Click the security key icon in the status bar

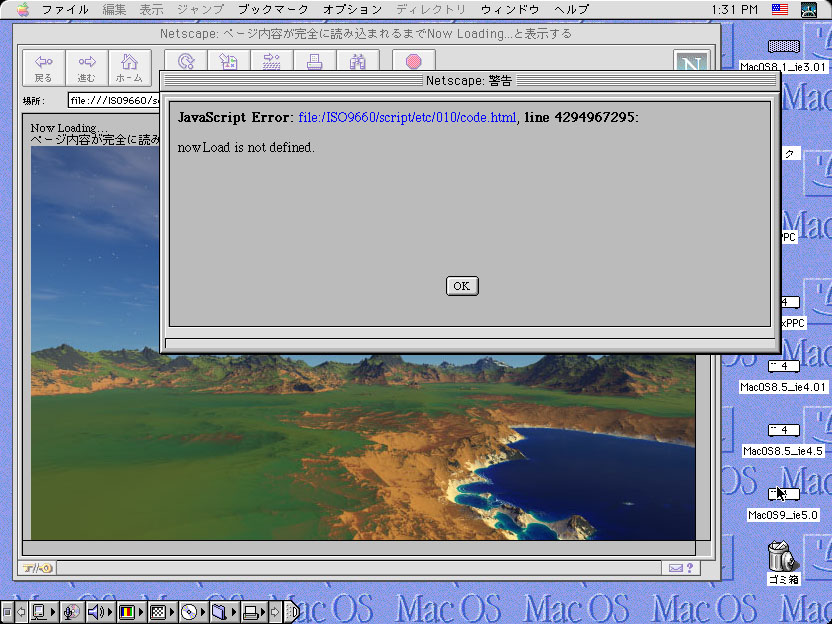(37, 568)
